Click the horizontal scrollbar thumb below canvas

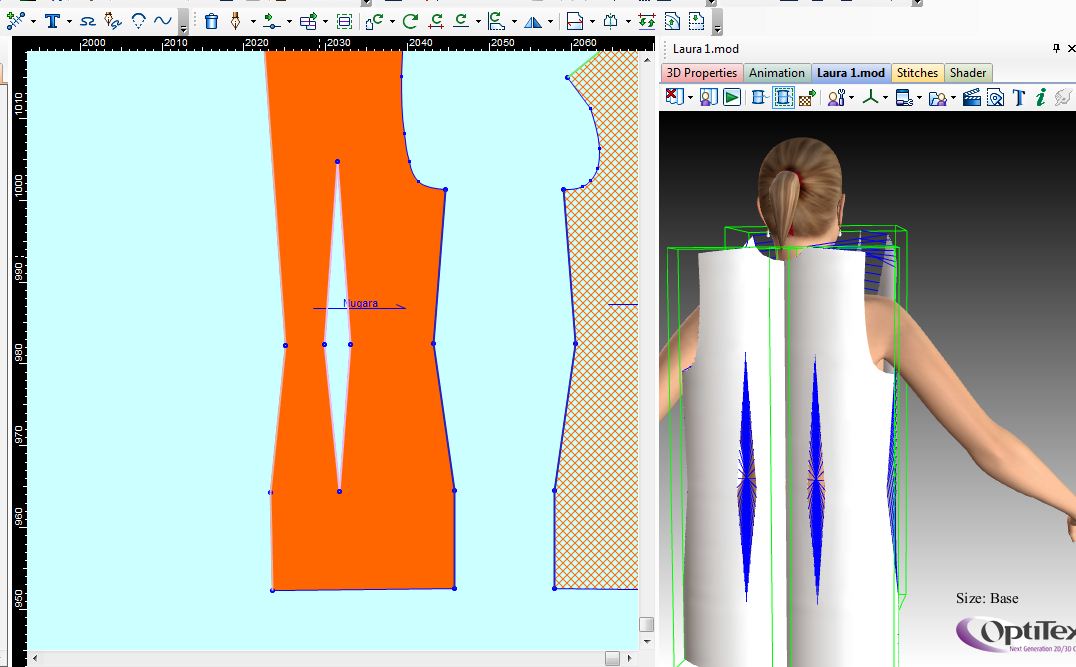tap(611, 657)
